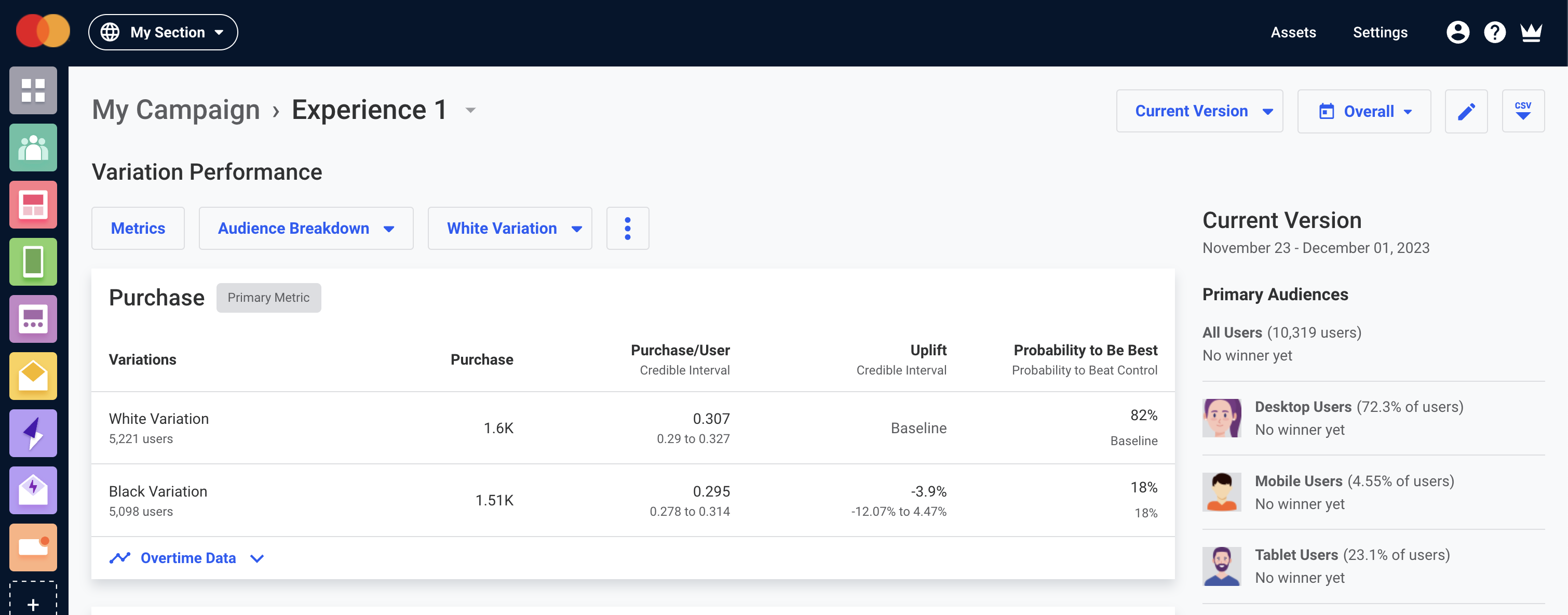This screenshot has height=615, width=1568.
Task: Click the 0.295 purchase per user value
Action: tap(711, 491)
